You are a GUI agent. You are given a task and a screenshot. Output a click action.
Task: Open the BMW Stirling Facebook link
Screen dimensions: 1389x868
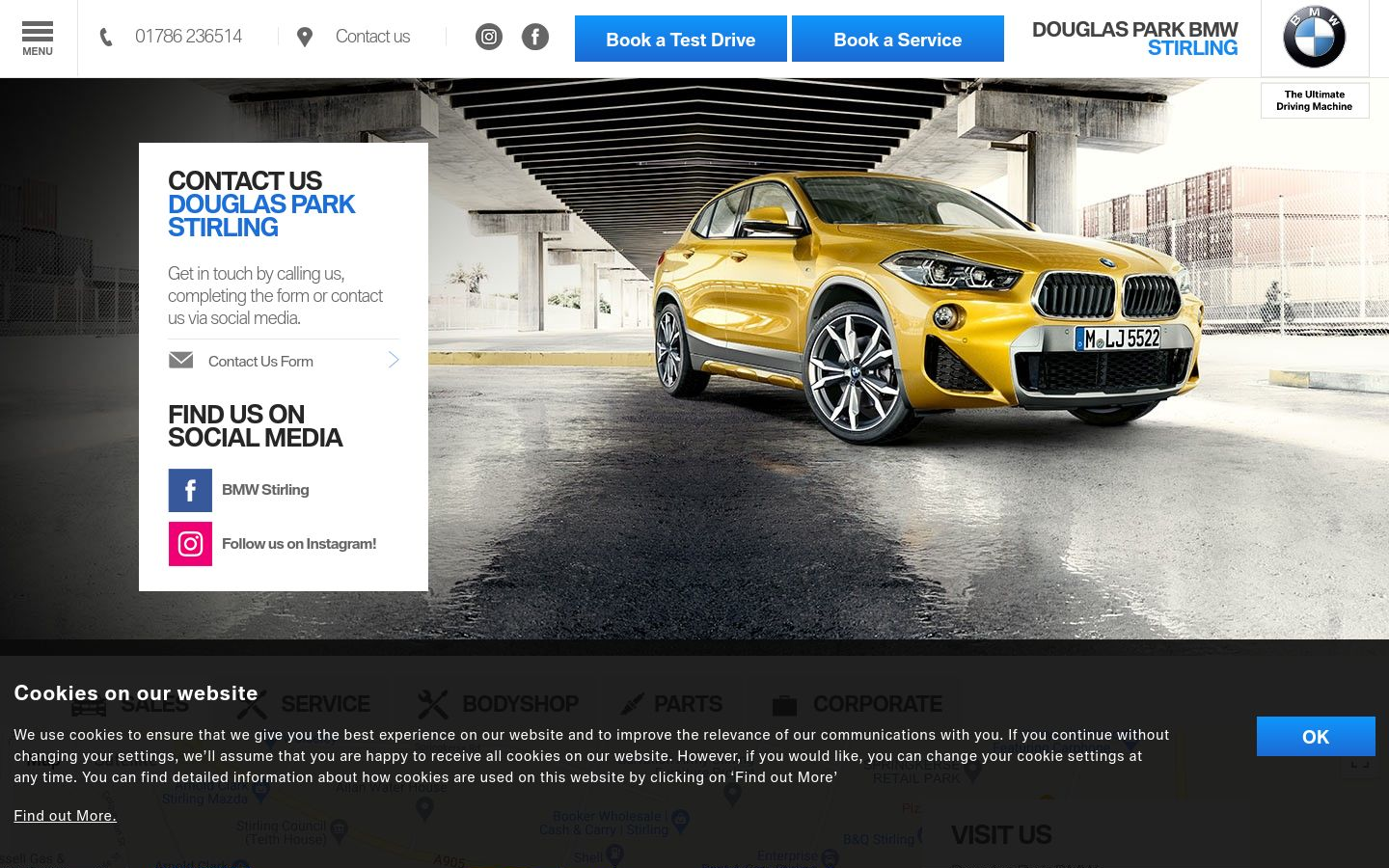[x=265, y=490]
